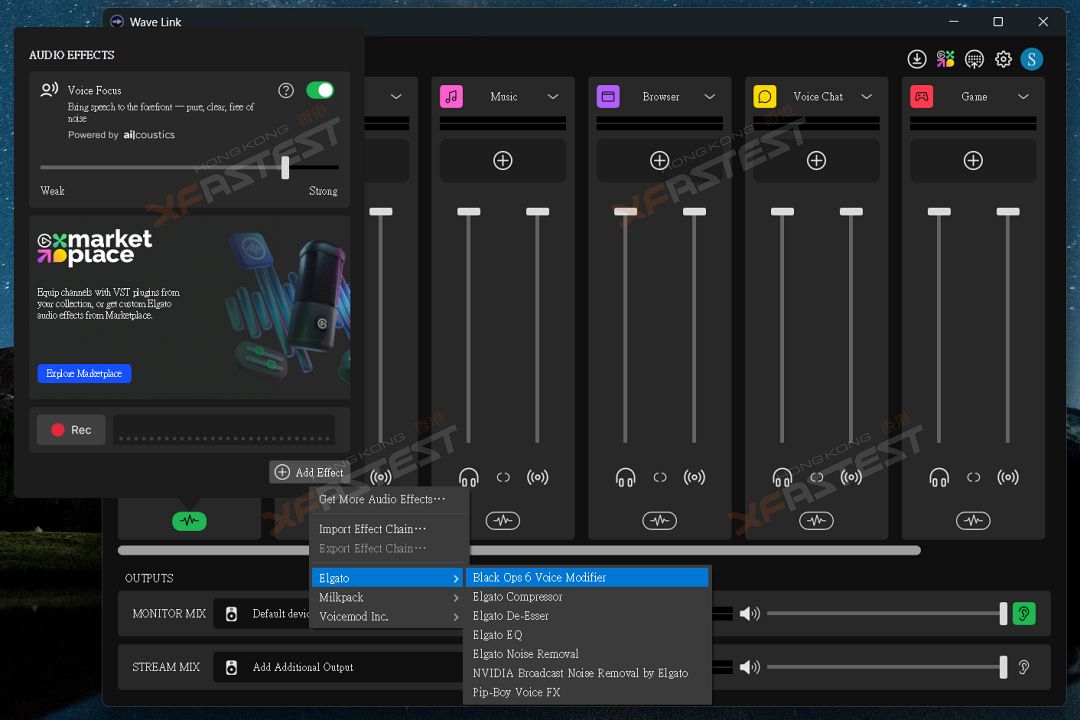The height and width of the screenshot is (720, 1080).
Task: Choose Elgato EQ effect
Action: (587, 635)
